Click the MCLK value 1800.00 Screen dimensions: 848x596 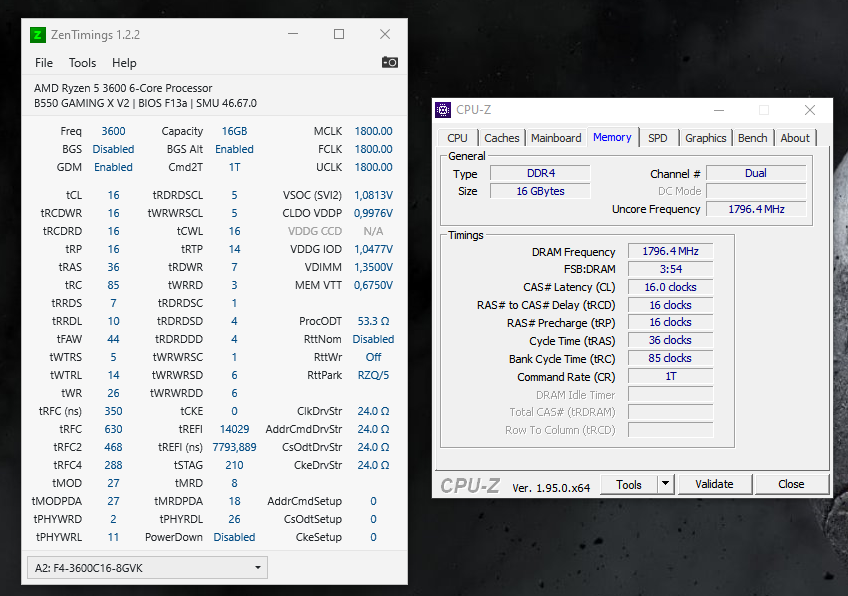373,131
